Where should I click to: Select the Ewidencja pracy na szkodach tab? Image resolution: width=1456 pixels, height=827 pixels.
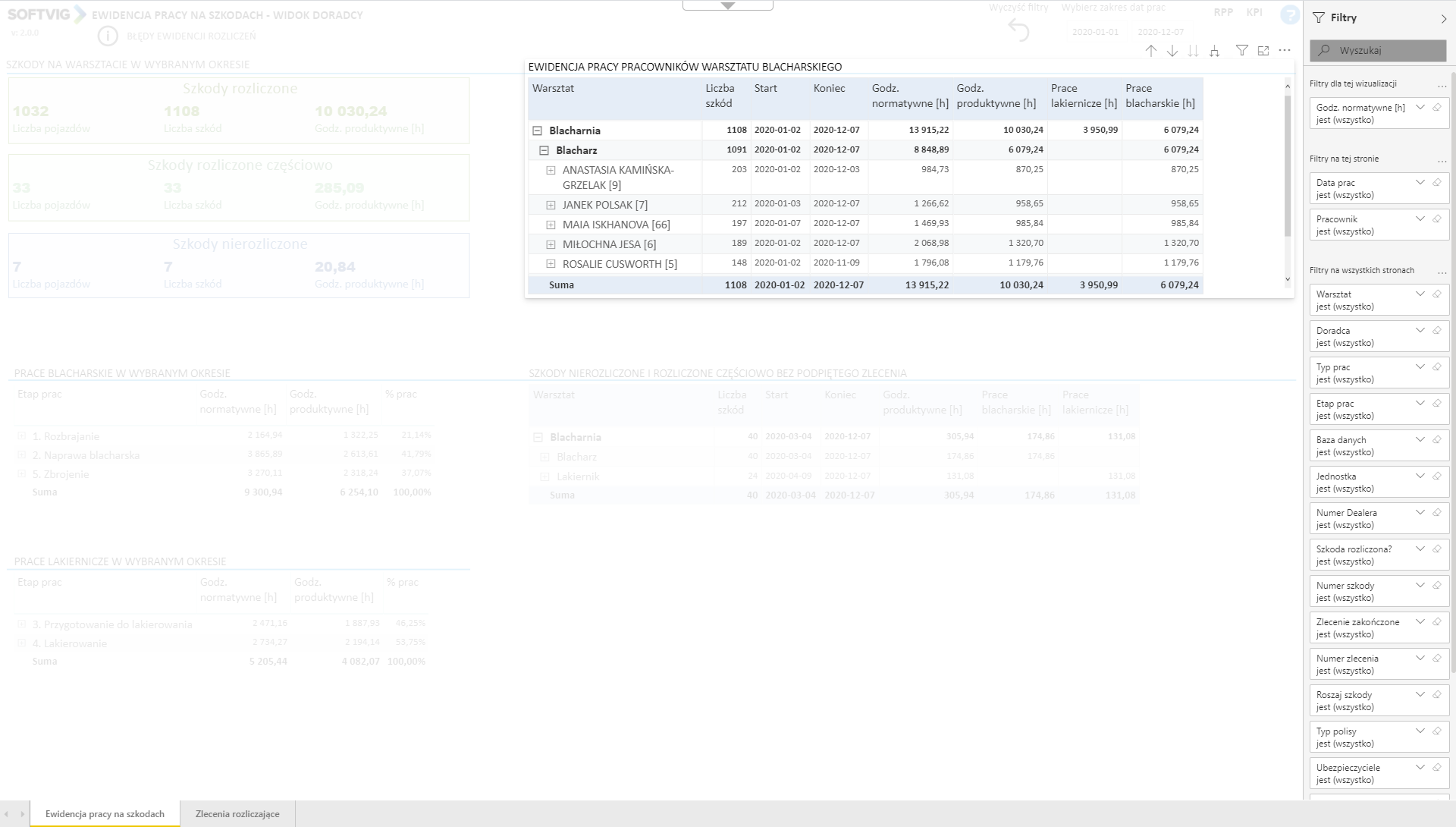(105, 814)
